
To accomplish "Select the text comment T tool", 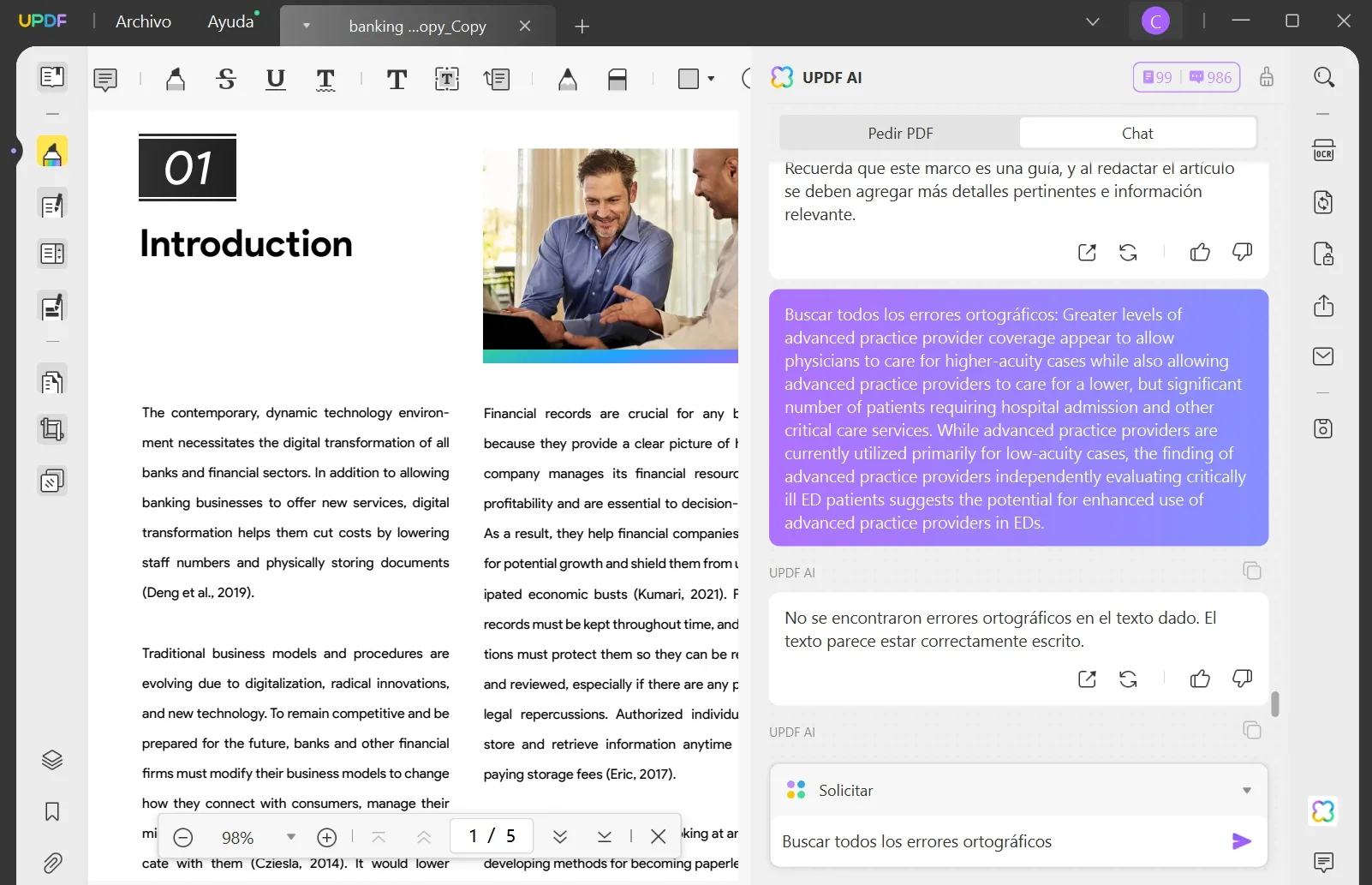I will [397, 80].
